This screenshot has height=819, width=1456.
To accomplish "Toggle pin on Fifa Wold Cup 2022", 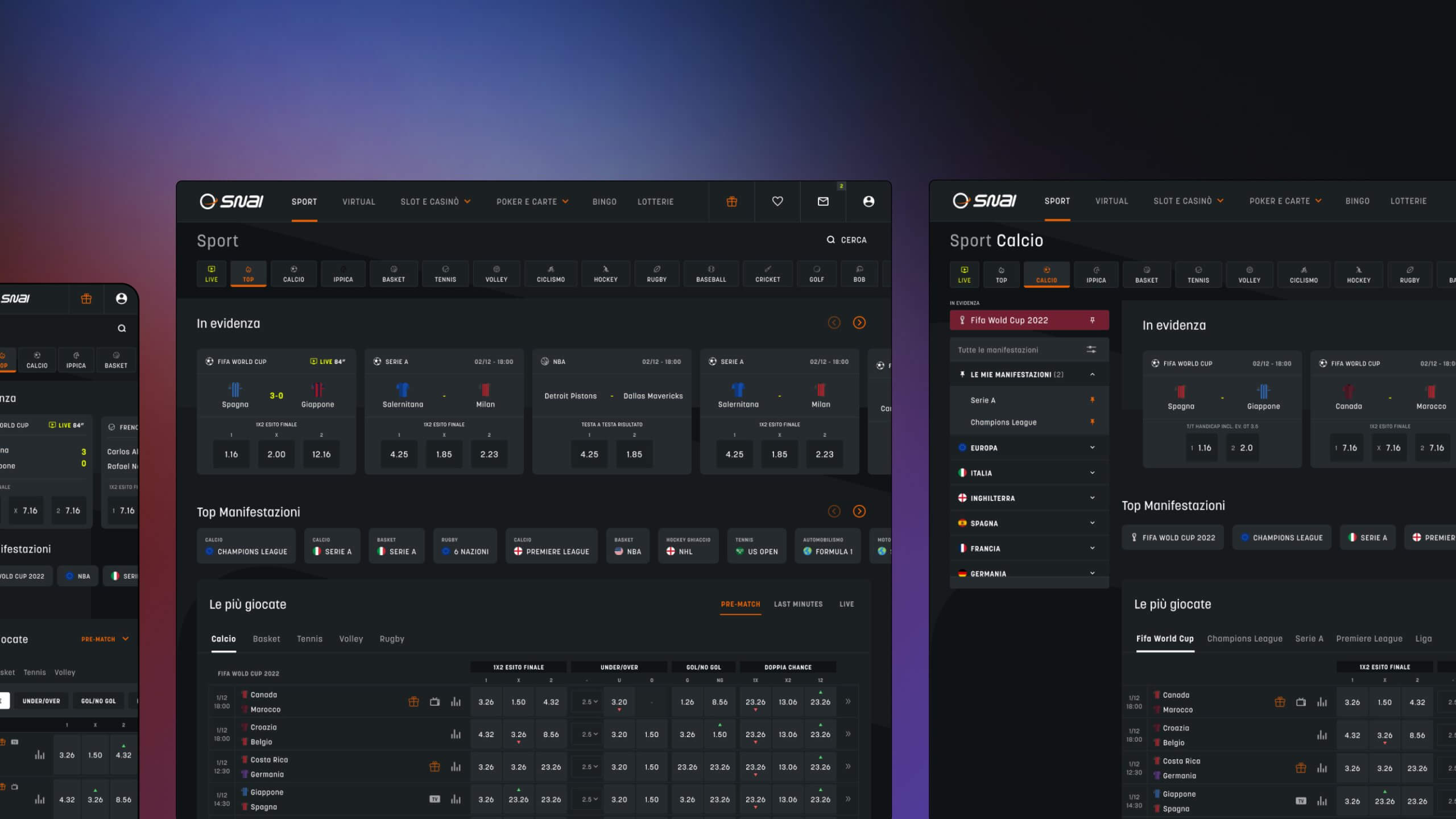I will 1092,320.
